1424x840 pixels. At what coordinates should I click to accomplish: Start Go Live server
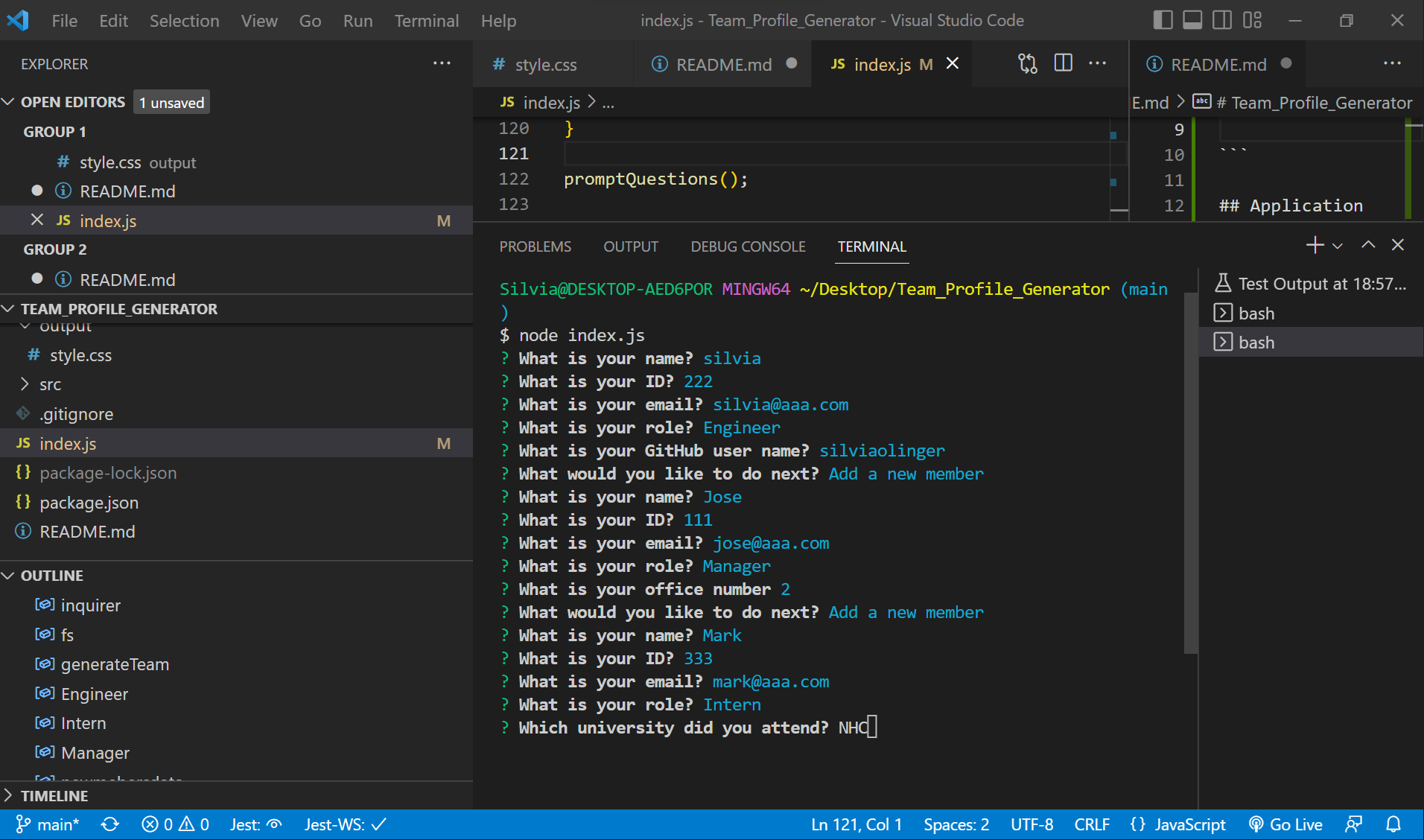tap(1286, 824)
